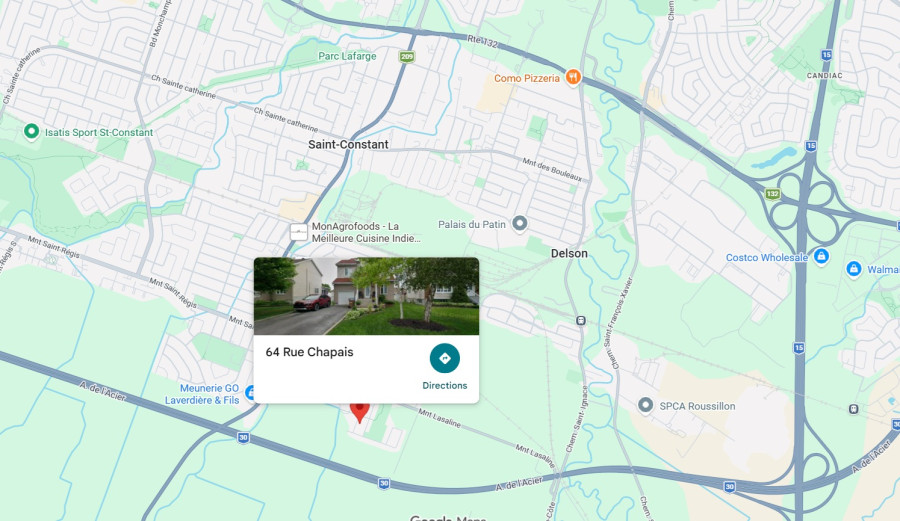Select the Autoroute 15 shield near Candiac
Screen dimensions: 900x521
click(827, 55)
